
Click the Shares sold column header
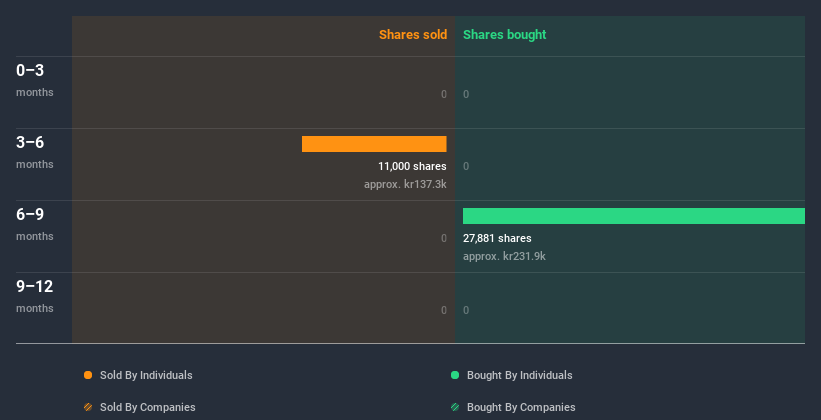[x=413, y=35]
